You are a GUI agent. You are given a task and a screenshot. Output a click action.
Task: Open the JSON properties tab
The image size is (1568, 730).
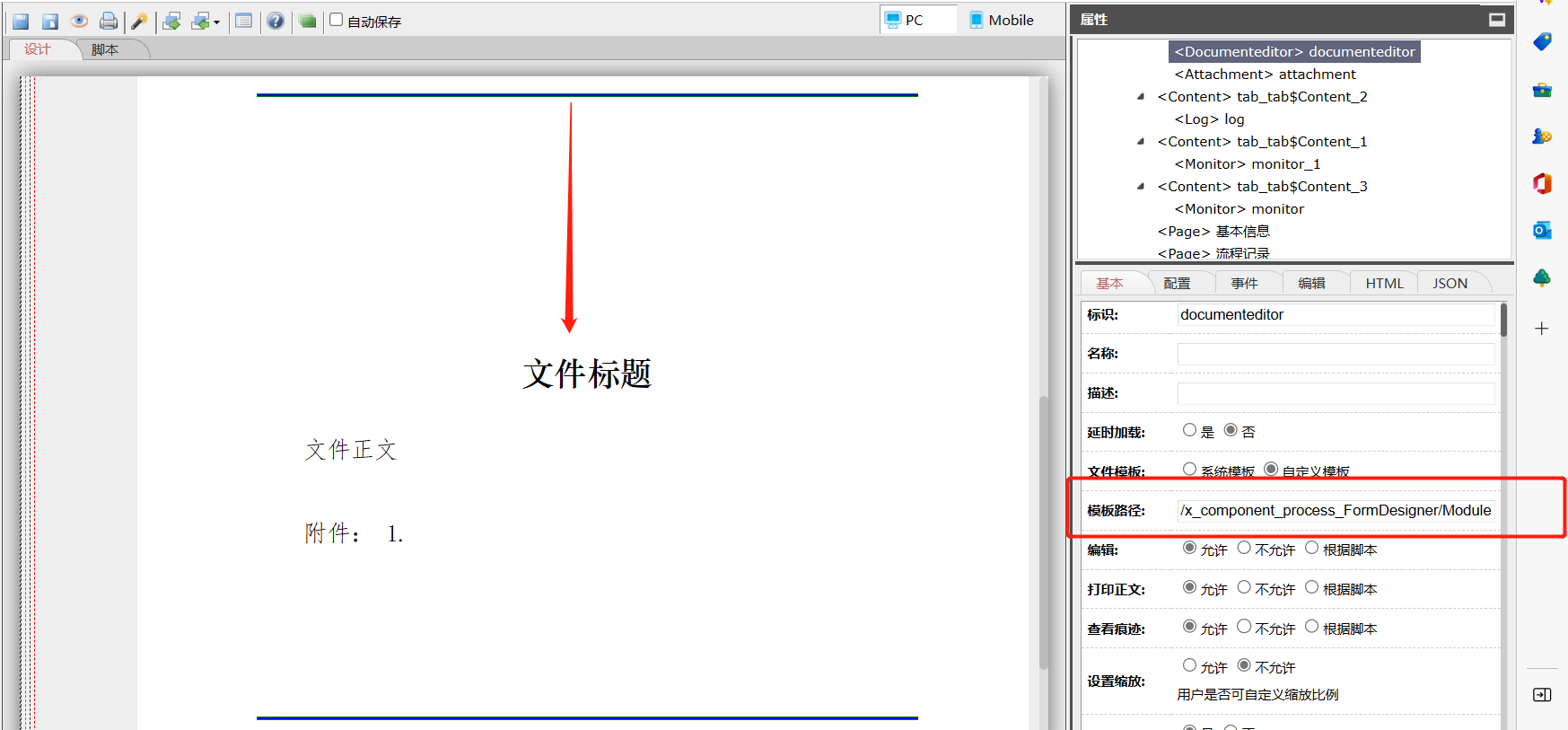click(1450, 283)
